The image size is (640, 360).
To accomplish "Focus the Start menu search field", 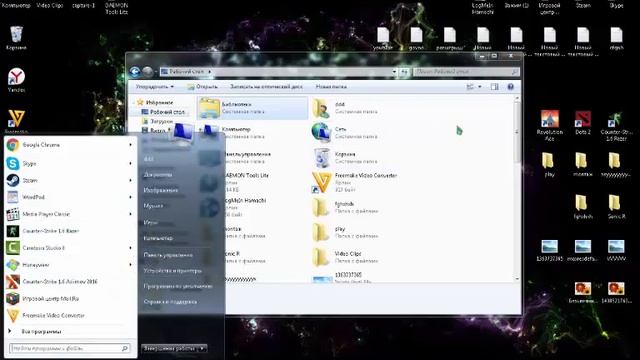I will click(69, 348).
